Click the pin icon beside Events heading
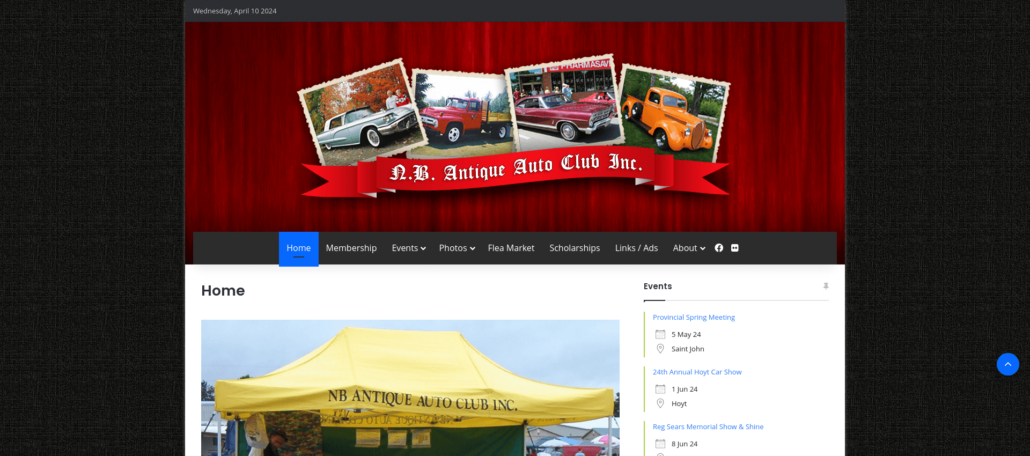Image resolution: width=1030 pixels, height=456 pixels. coord(825,286)
